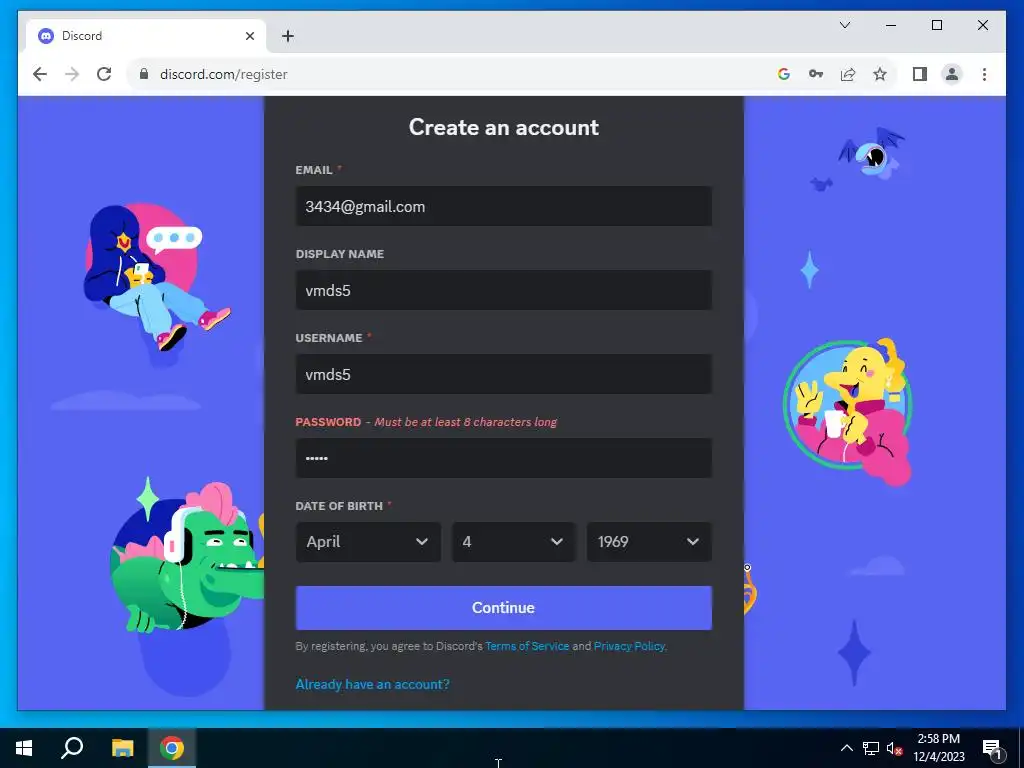Viewport: 1024px width, 768px height.
Task: Focus the Password field
Action: [x=504, y=458]
